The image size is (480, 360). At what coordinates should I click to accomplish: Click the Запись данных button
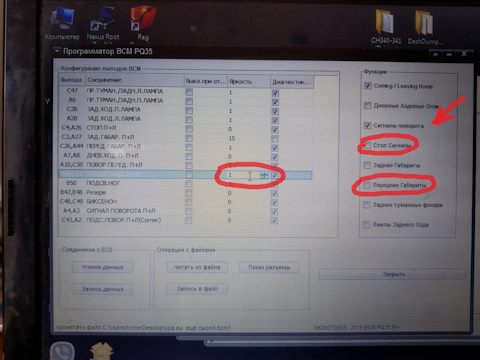(102, 289)
